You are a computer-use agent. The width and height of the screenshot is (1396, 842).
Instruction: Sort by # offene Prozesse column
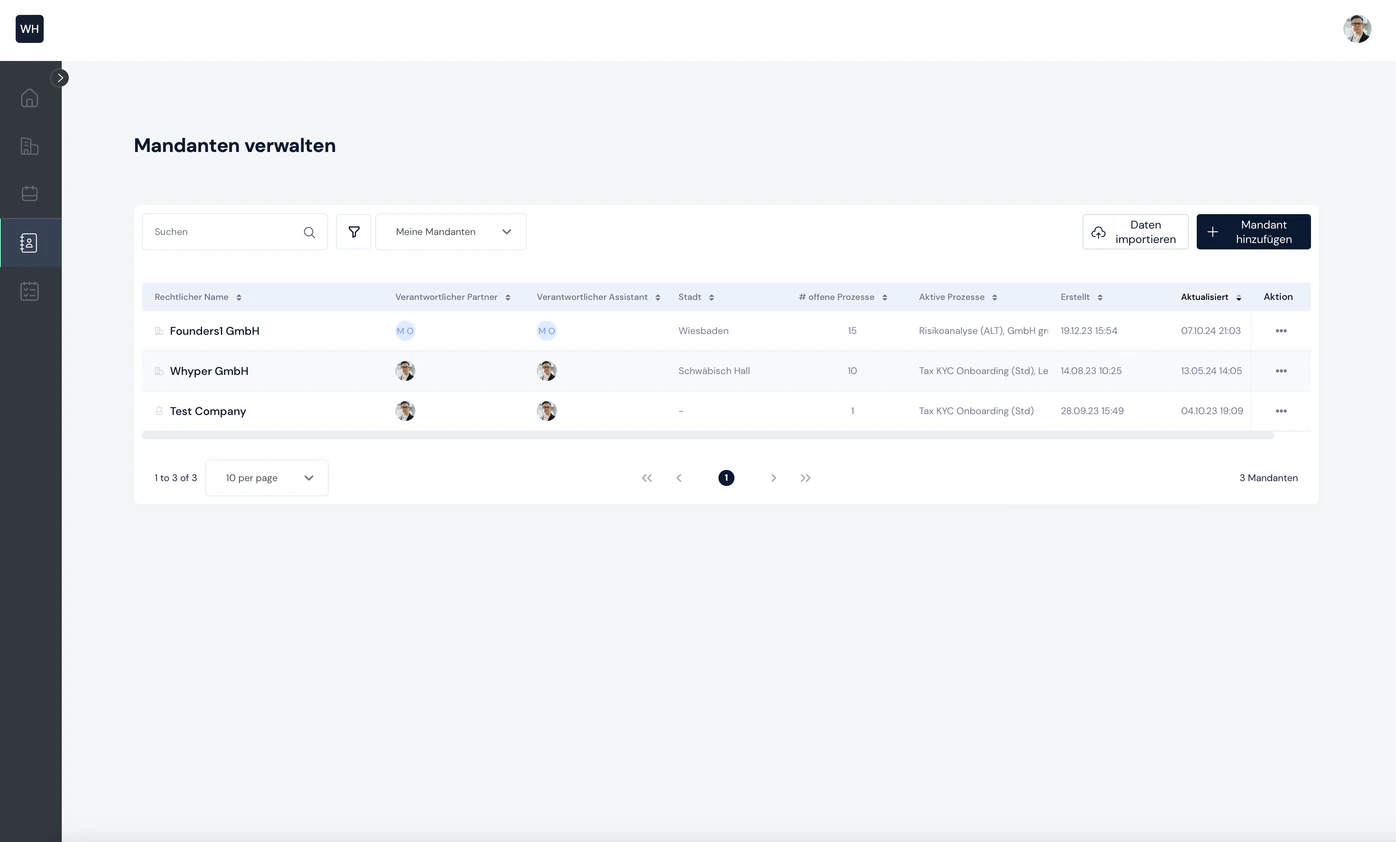click(x=843, y=297)
